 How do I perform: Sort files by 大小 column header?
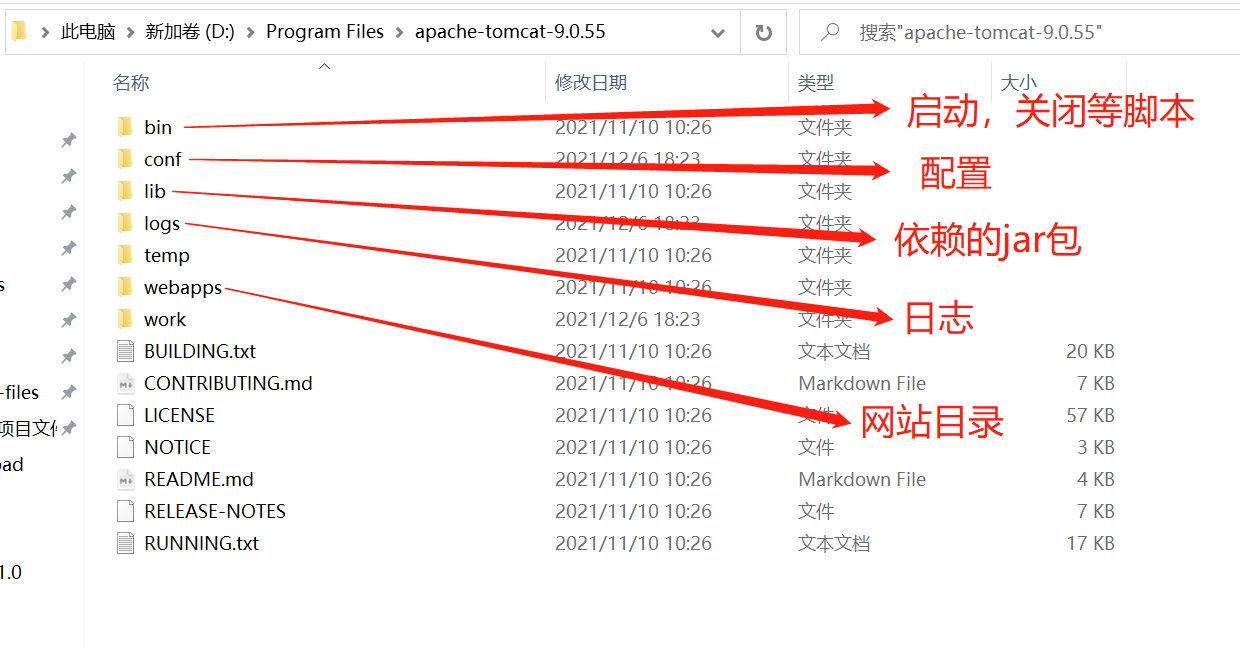pos(1019,83)
